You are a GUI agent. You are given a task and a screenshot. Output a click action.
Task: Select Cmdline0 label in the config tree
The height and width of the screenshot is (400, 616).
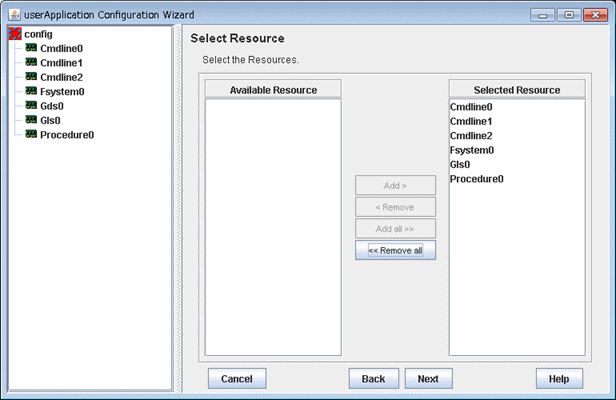[61, 48]
